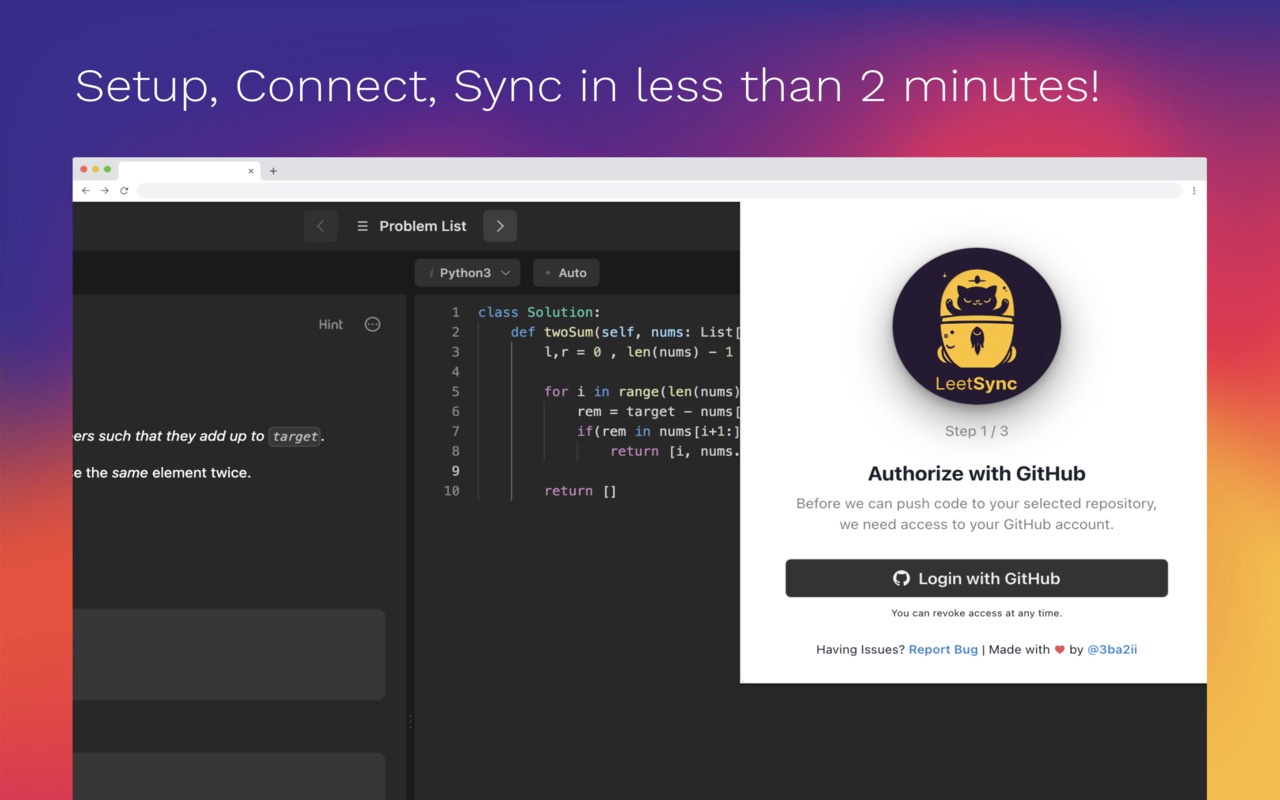Select the currently open browser tab
The width and height of the screenshot is (1280, 800).
tap(185, 170)
